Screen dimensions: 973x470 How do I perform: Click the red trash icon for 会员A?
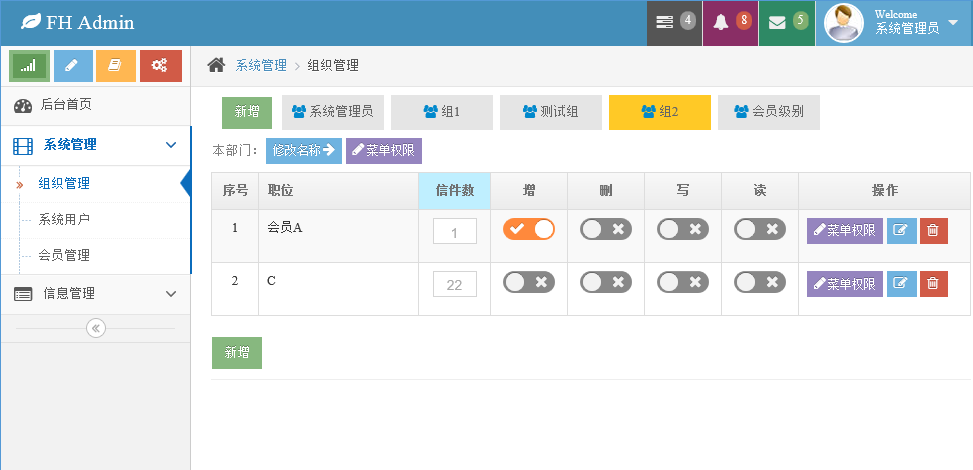tap(933, 231)
